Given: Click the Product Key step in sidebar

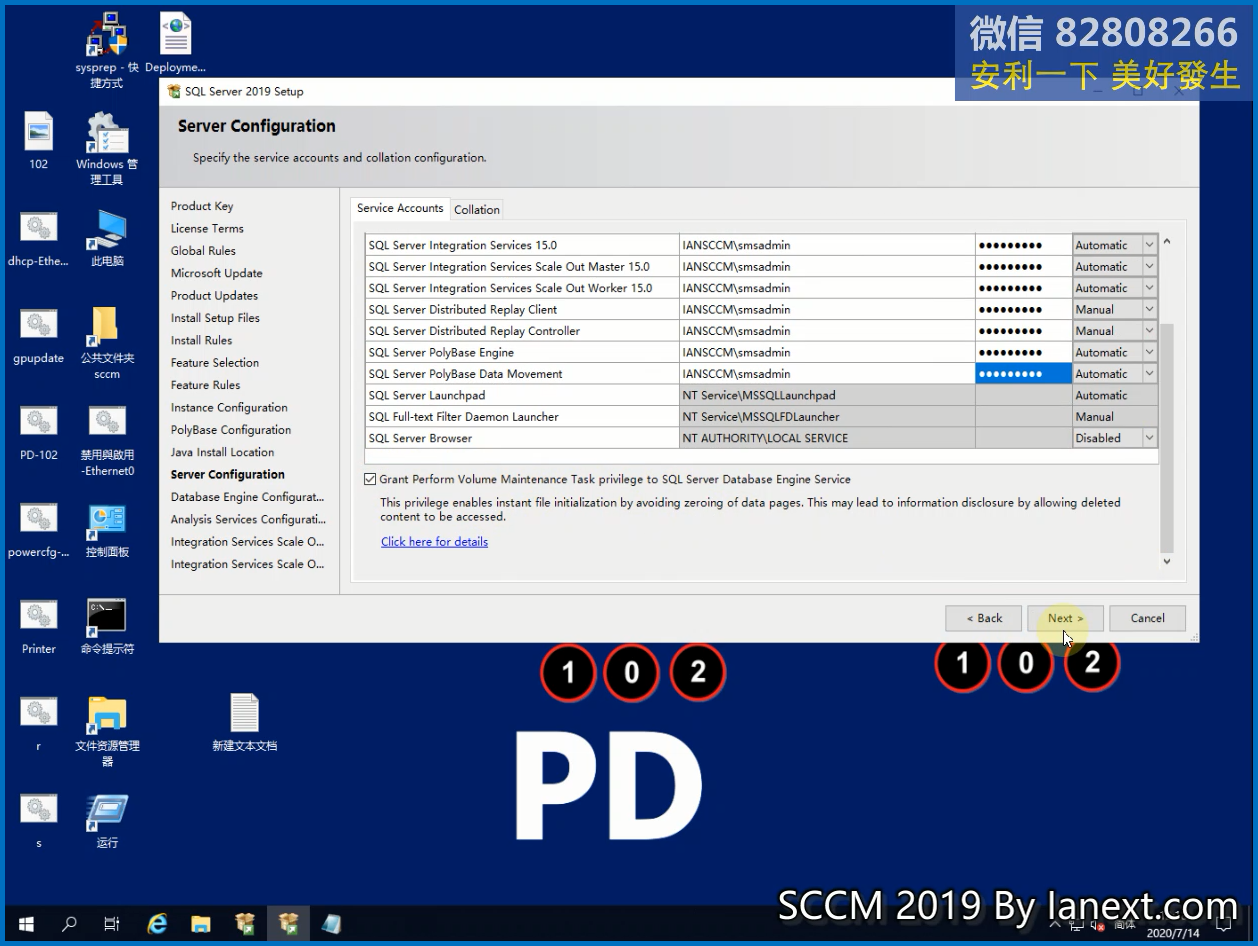Looking at the screenshot, I should tap(202, 206).
